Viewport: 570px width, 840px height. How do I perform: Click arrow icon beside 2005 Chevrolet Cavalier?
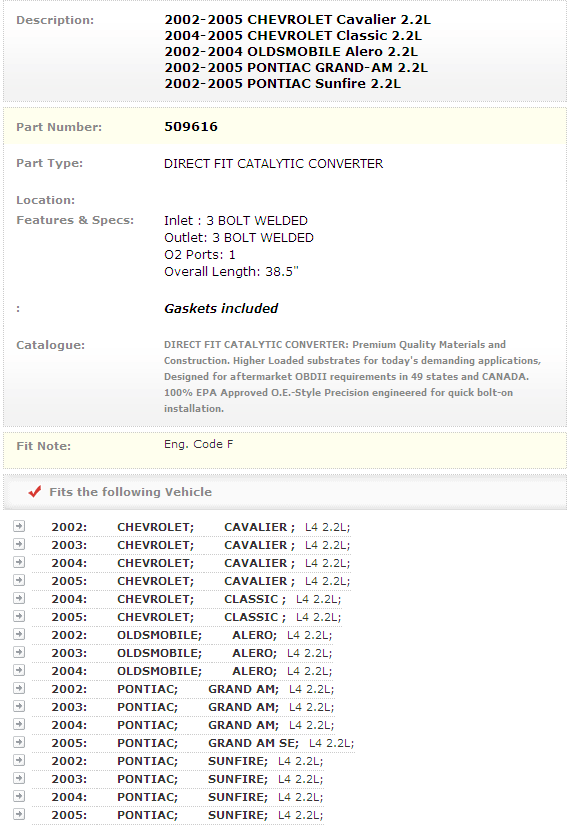tap(19, 580)
